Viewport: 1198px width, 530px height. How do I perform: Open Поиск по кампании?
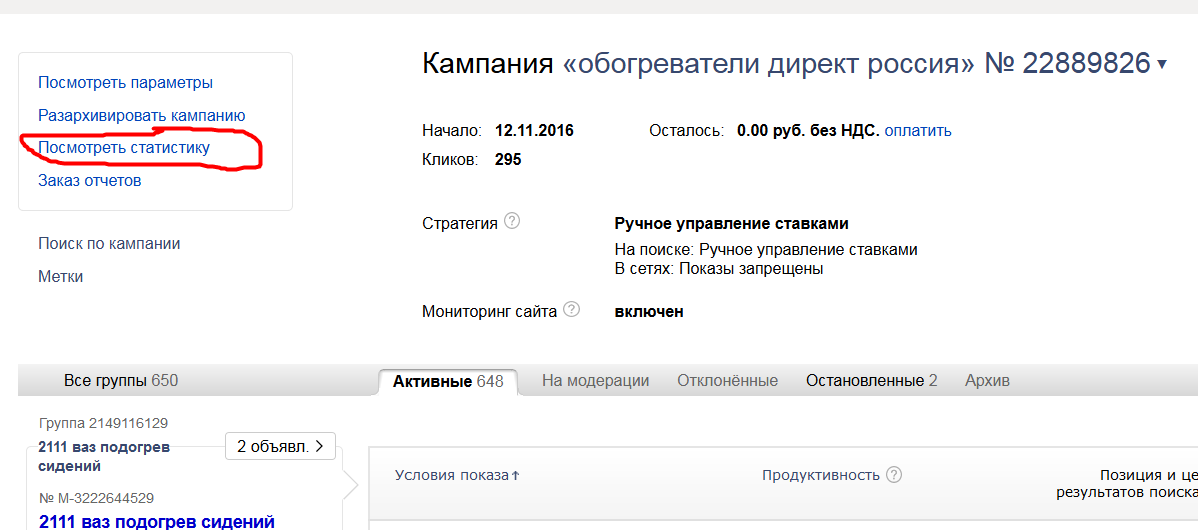[109, 243]
